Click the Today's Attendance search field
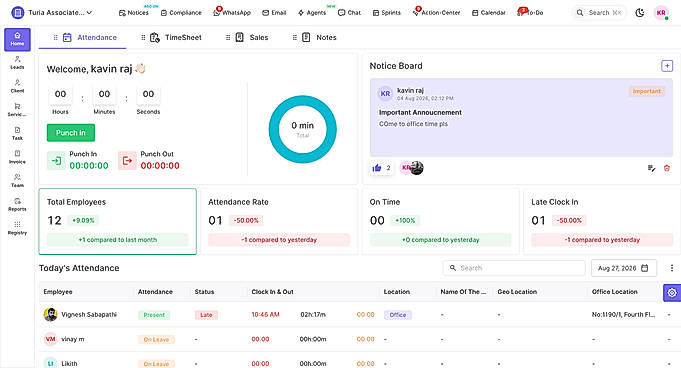 point(514,268)
